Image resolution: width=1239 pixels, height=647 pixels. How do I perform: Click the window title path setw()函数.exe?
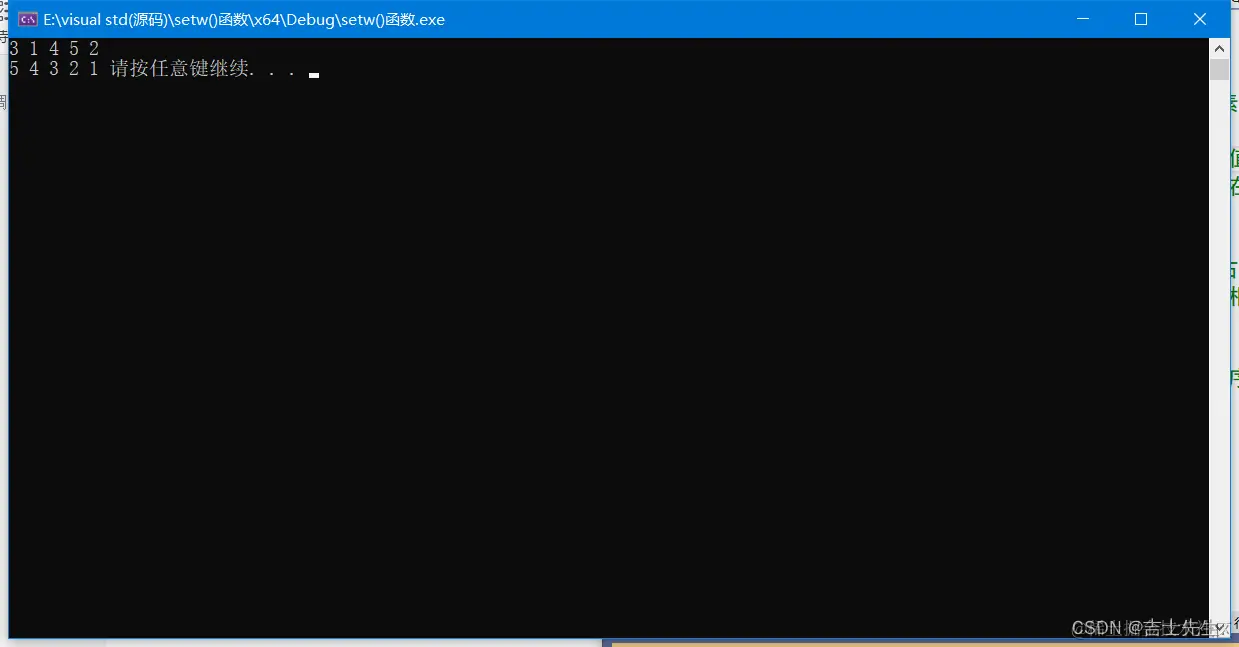pos(244,19)
